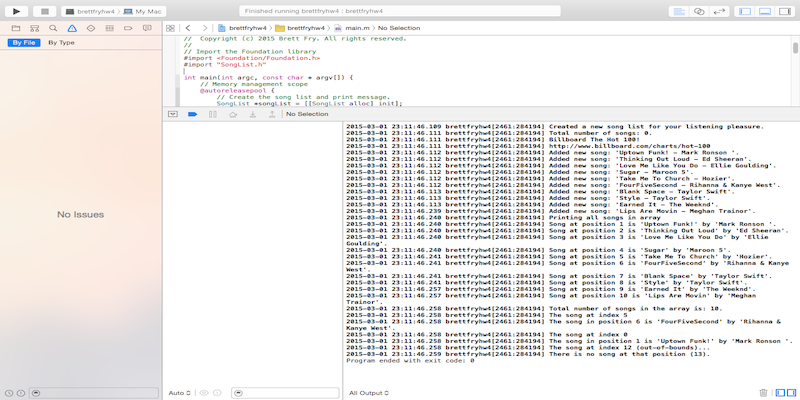Hide the debug area with toggle icon
This screenshot has height=400, width=800.
pos(172,114)
